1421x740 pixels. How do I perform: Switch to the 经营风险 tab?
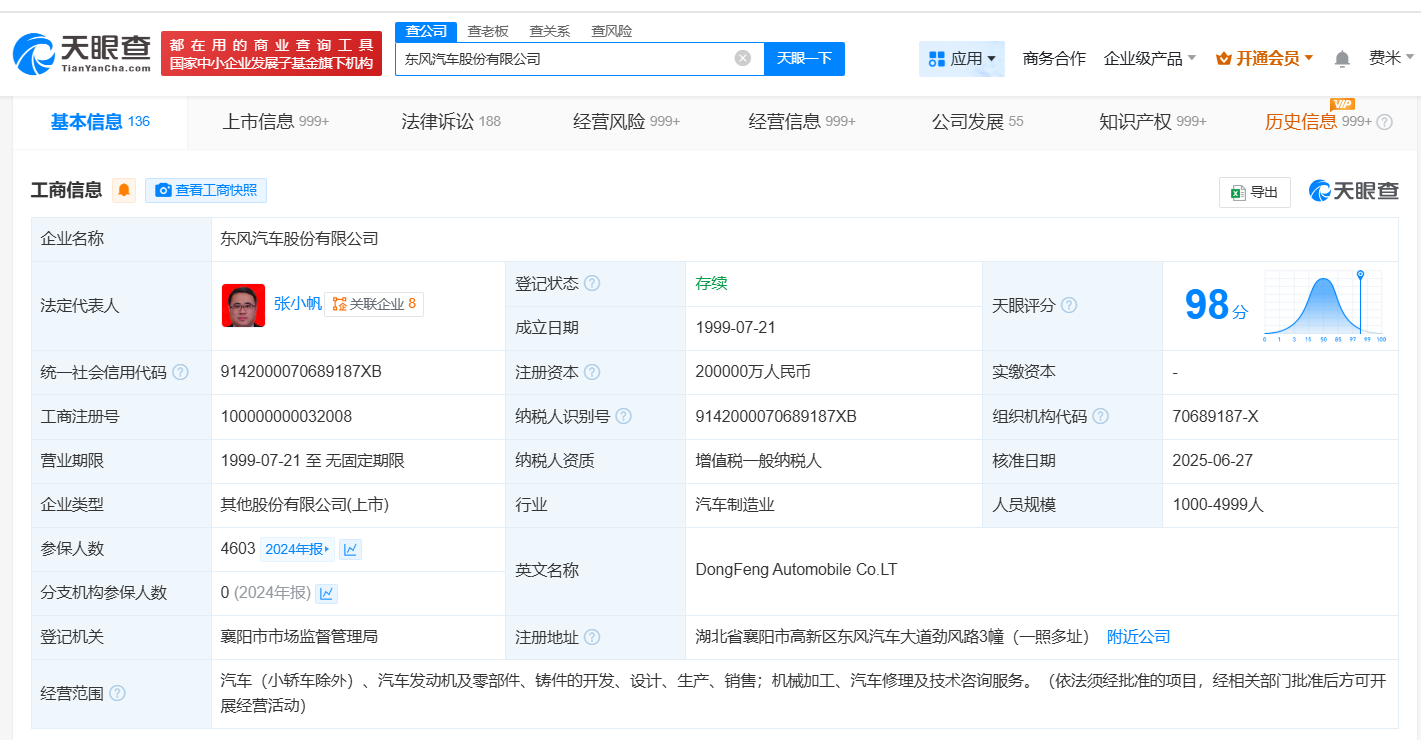tap(626, 122)
